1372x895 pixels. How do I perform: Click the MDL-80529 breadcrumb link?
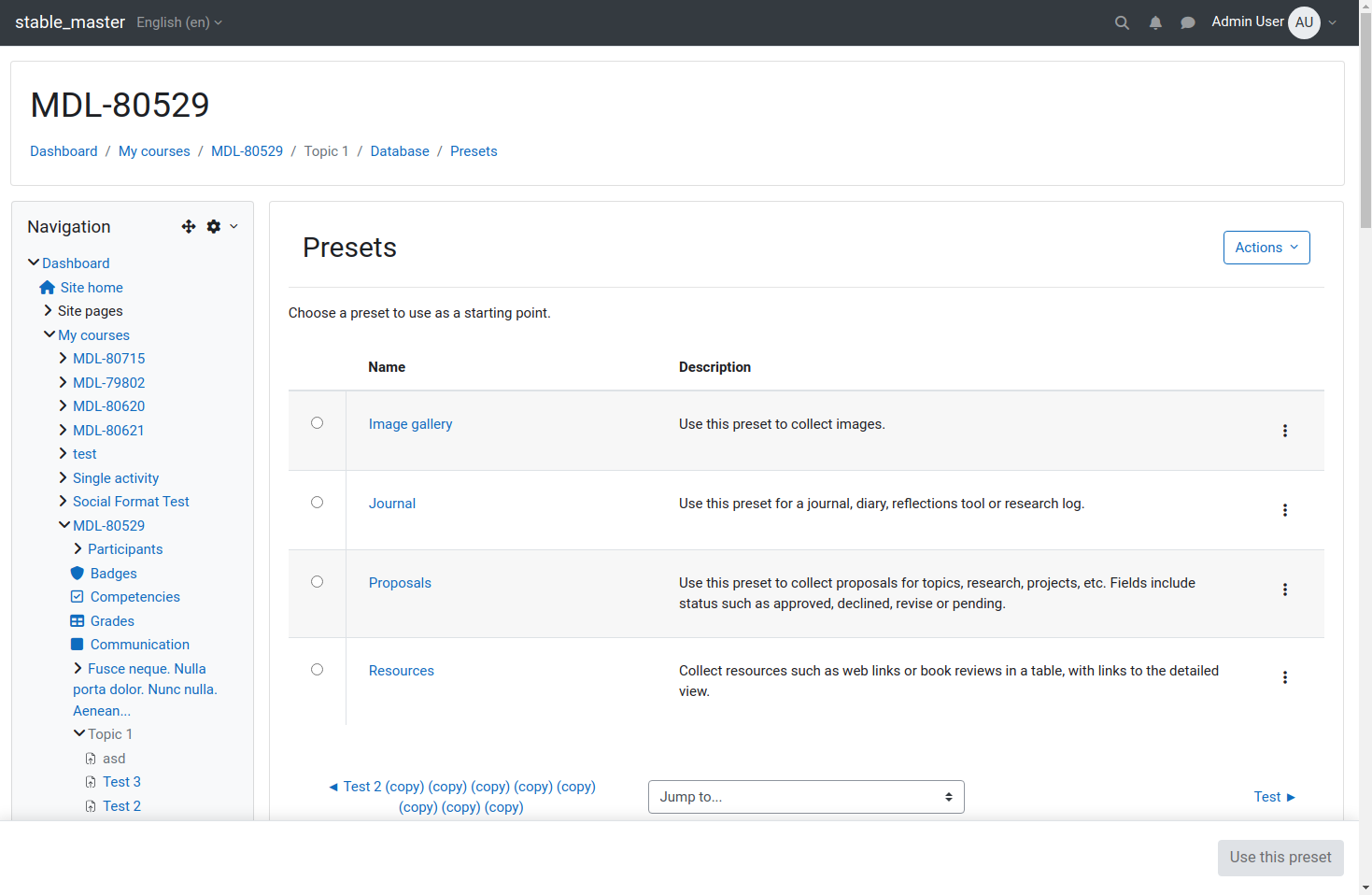click(x=247, y=151)
